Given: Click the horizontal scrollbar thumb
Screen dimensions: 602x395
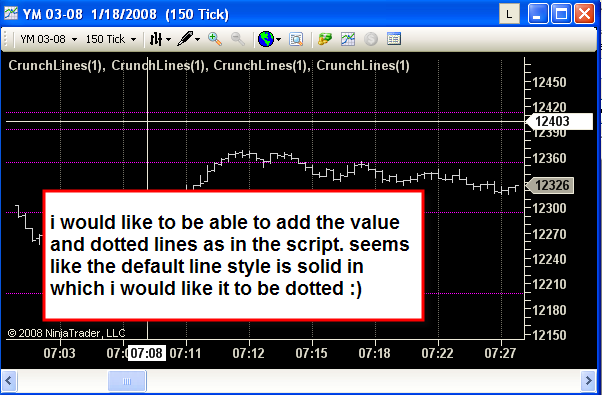Looking at the screenshot, I should tap(127, 381).
